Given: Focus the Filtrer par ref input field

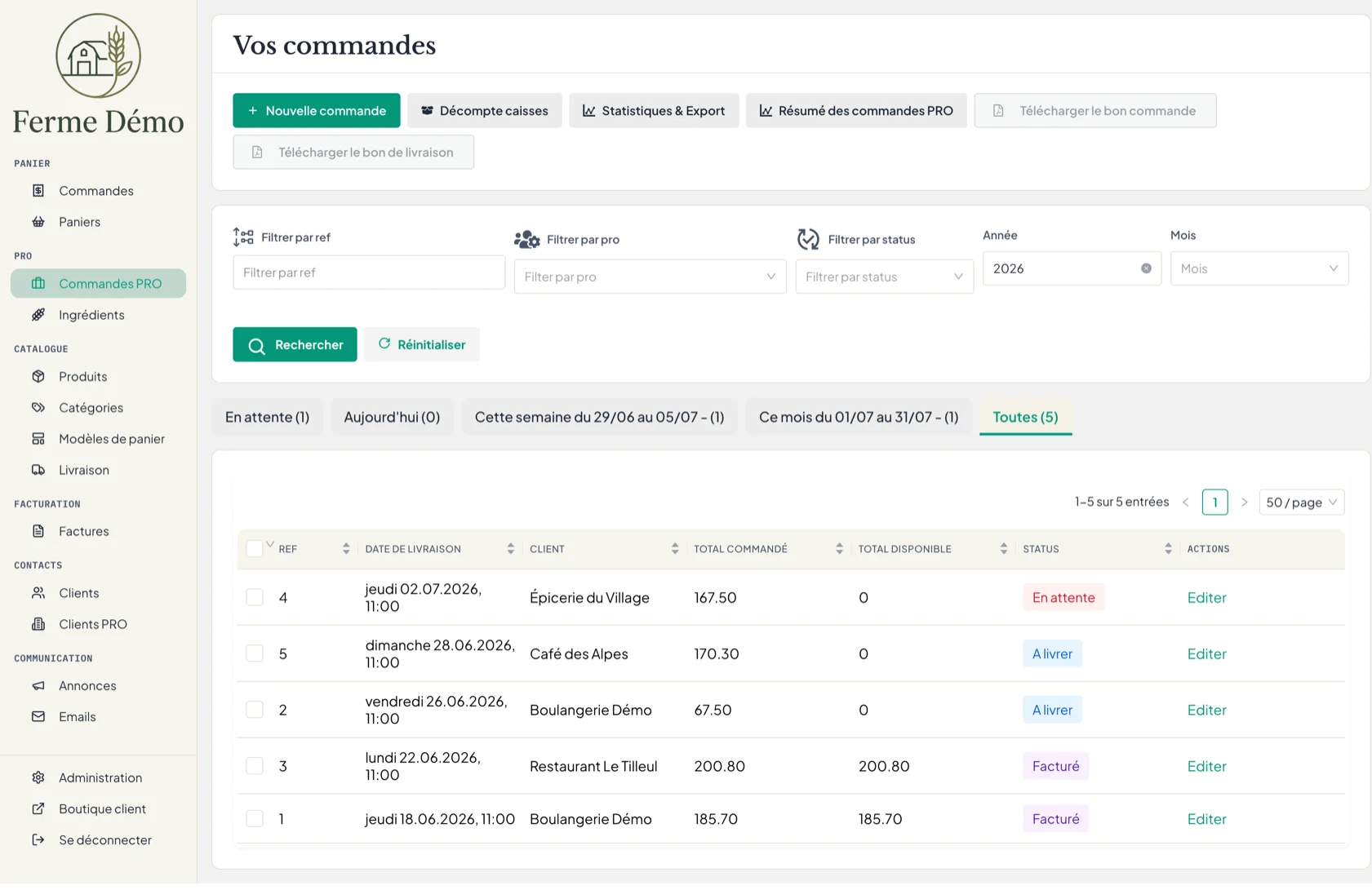Looking at the screenshot, I should click(x=369, y=272).
